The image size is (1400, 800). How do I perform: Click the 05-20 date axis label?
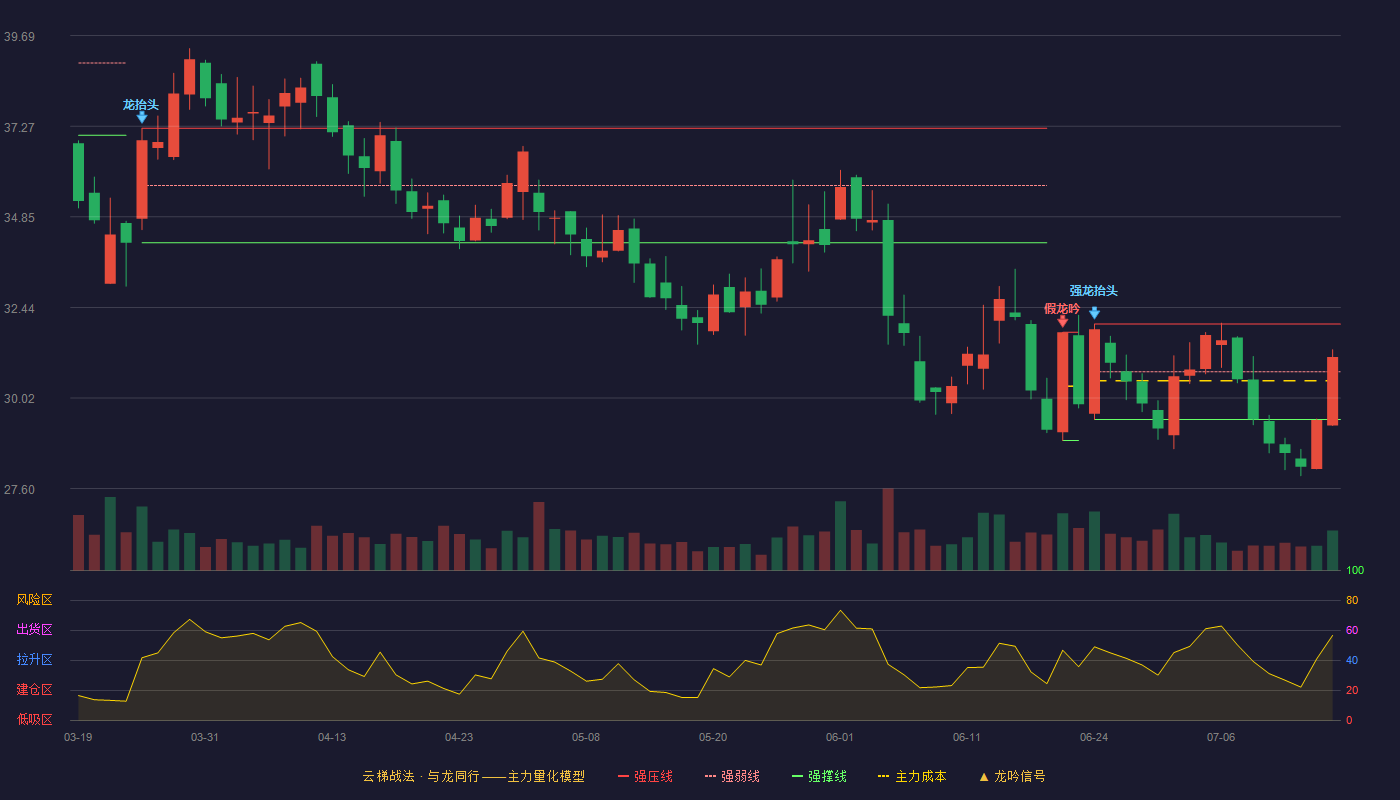click(713, 737)
